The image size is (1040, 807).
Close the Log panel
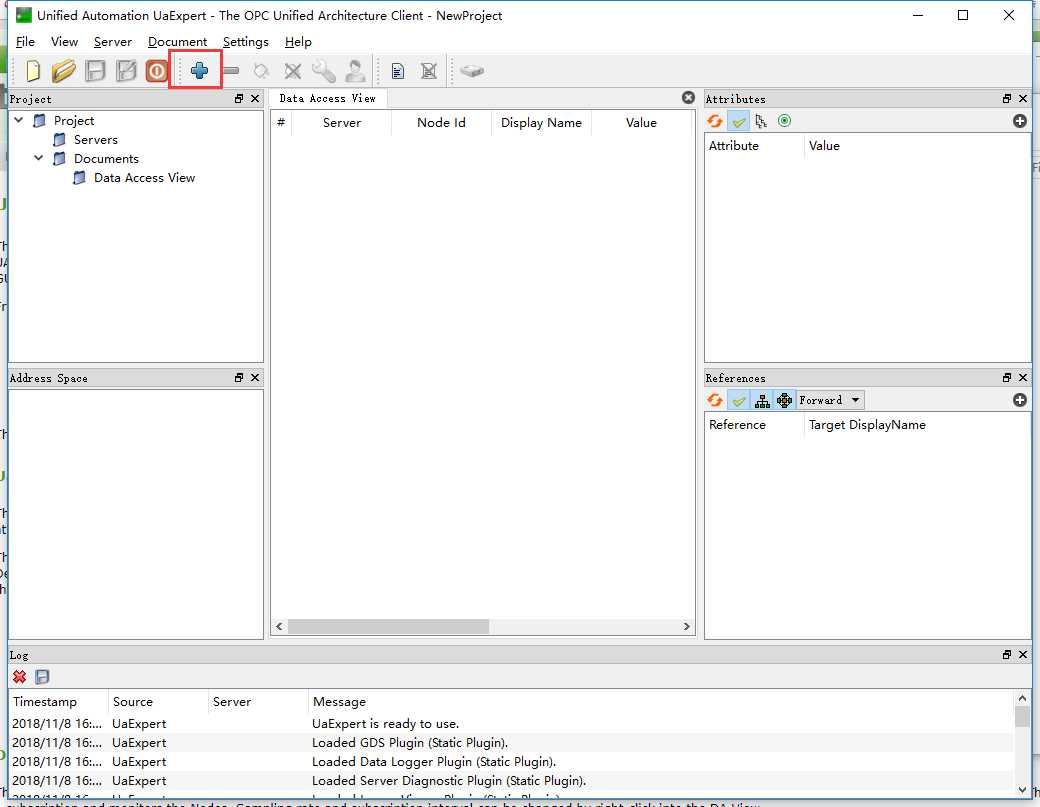(1023, 654)
